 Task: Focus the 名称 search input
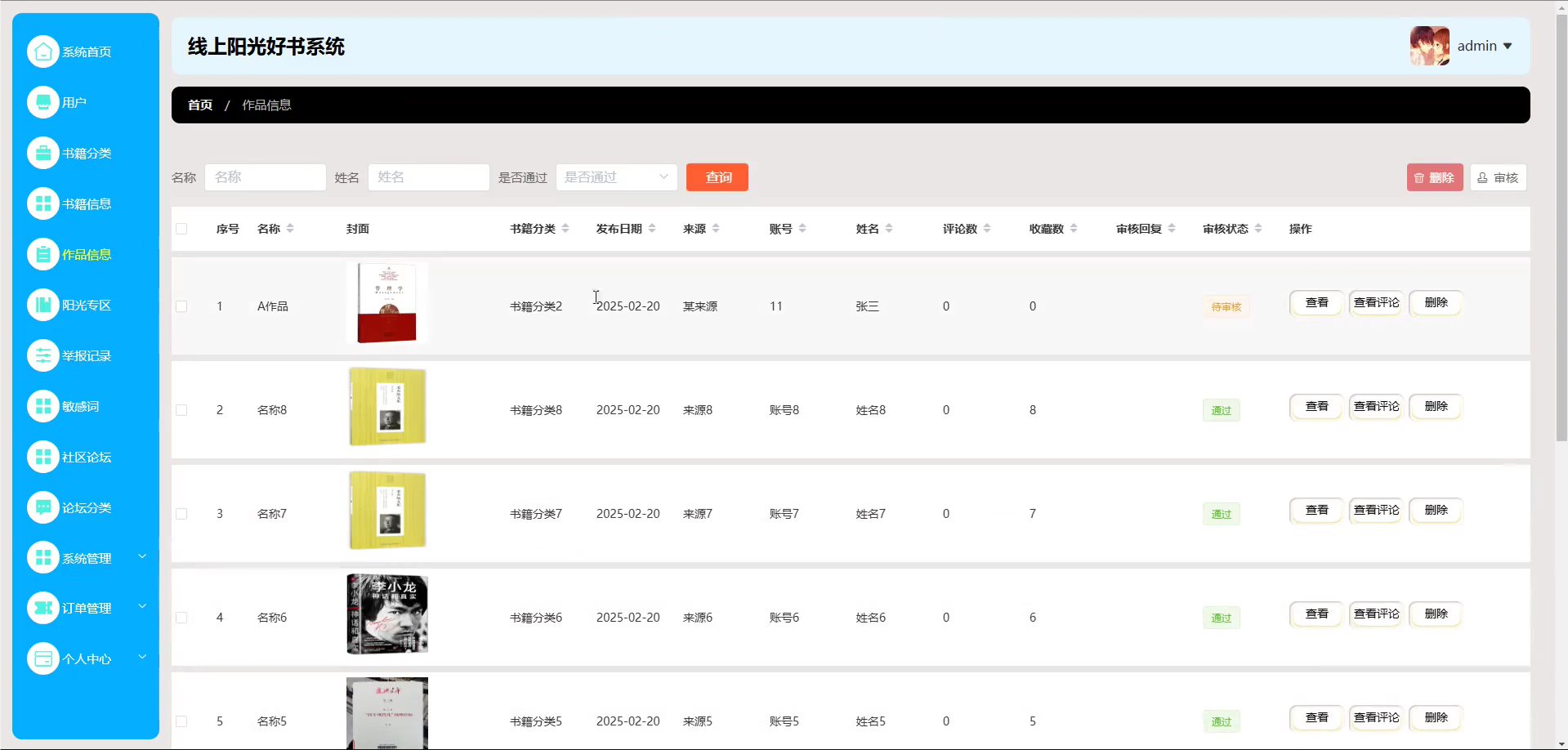tap(266, 177)
